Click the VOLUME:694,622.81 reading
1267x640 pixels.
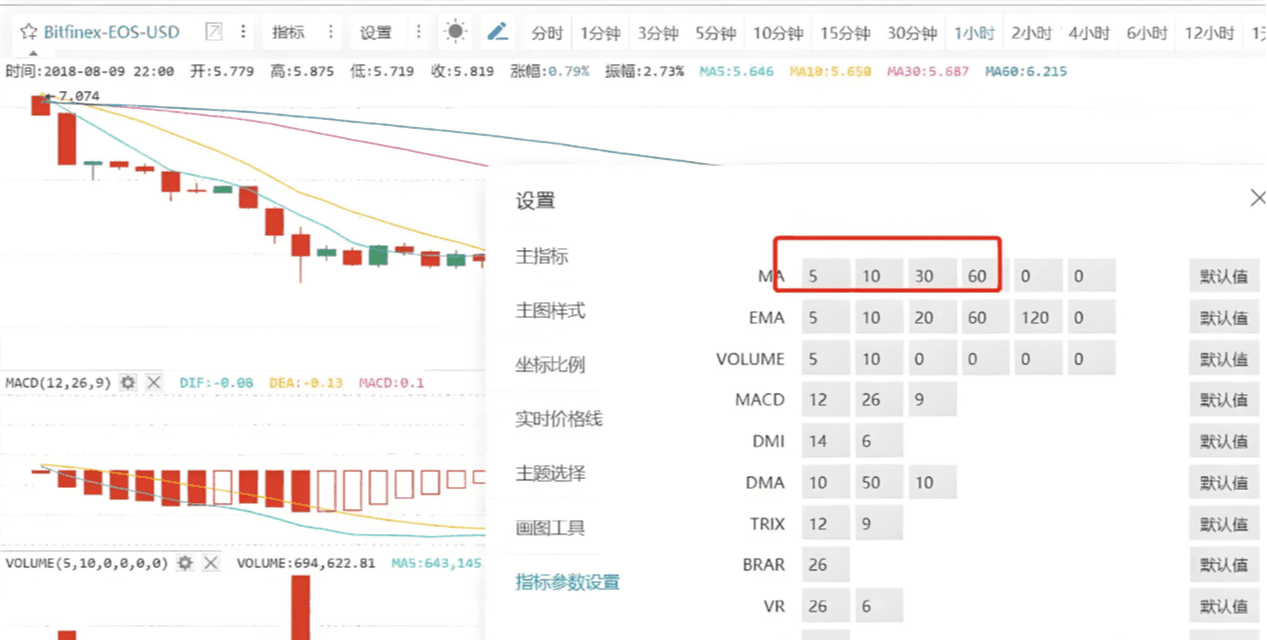point(306,563)
